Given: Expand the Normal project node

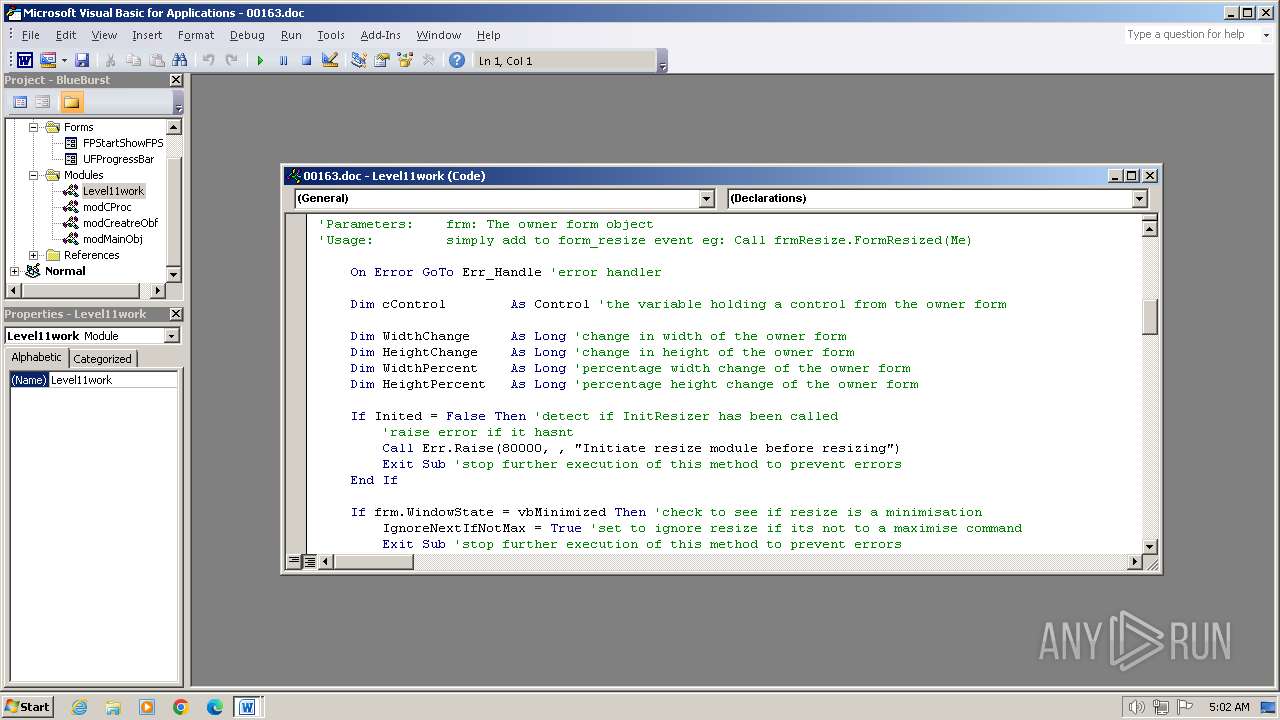Looking at the screenshot, I should coord(14,271).
